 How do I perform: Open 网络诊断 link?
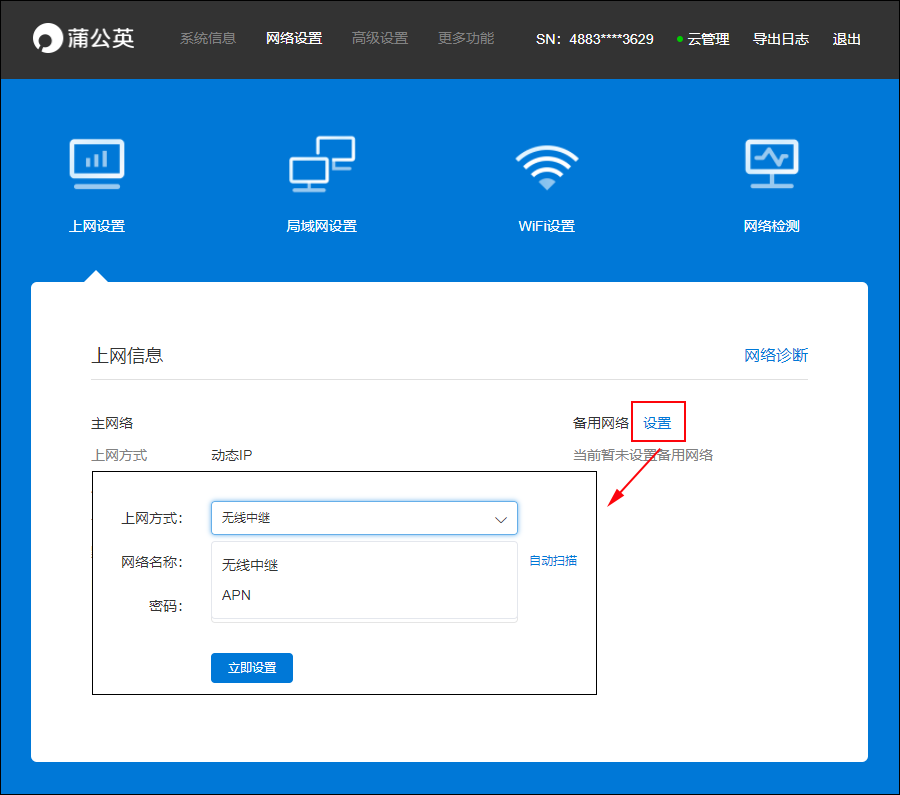click(x=776, y=355)
